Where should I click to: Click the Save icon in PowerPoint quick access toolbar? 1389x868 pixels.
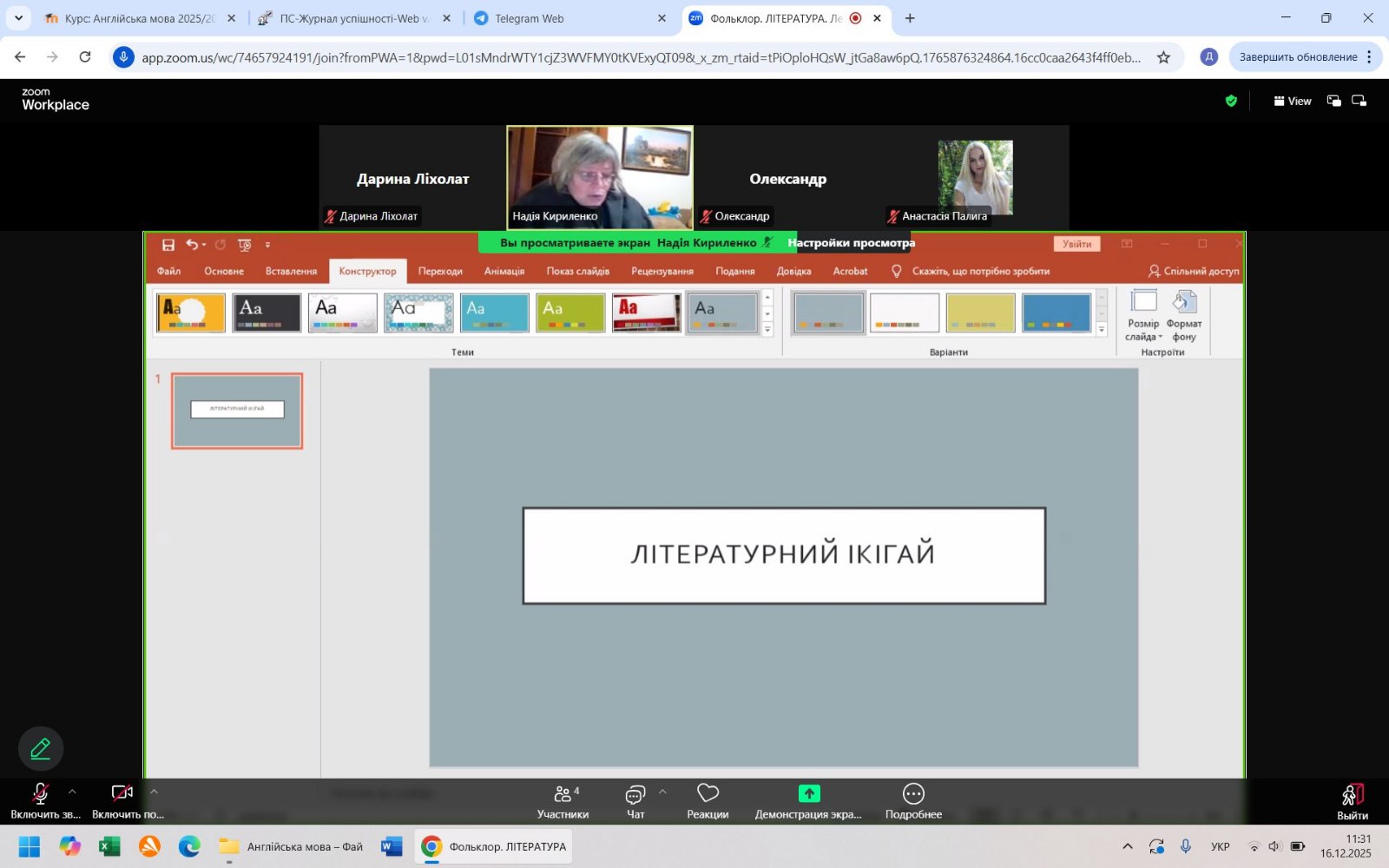168,245
